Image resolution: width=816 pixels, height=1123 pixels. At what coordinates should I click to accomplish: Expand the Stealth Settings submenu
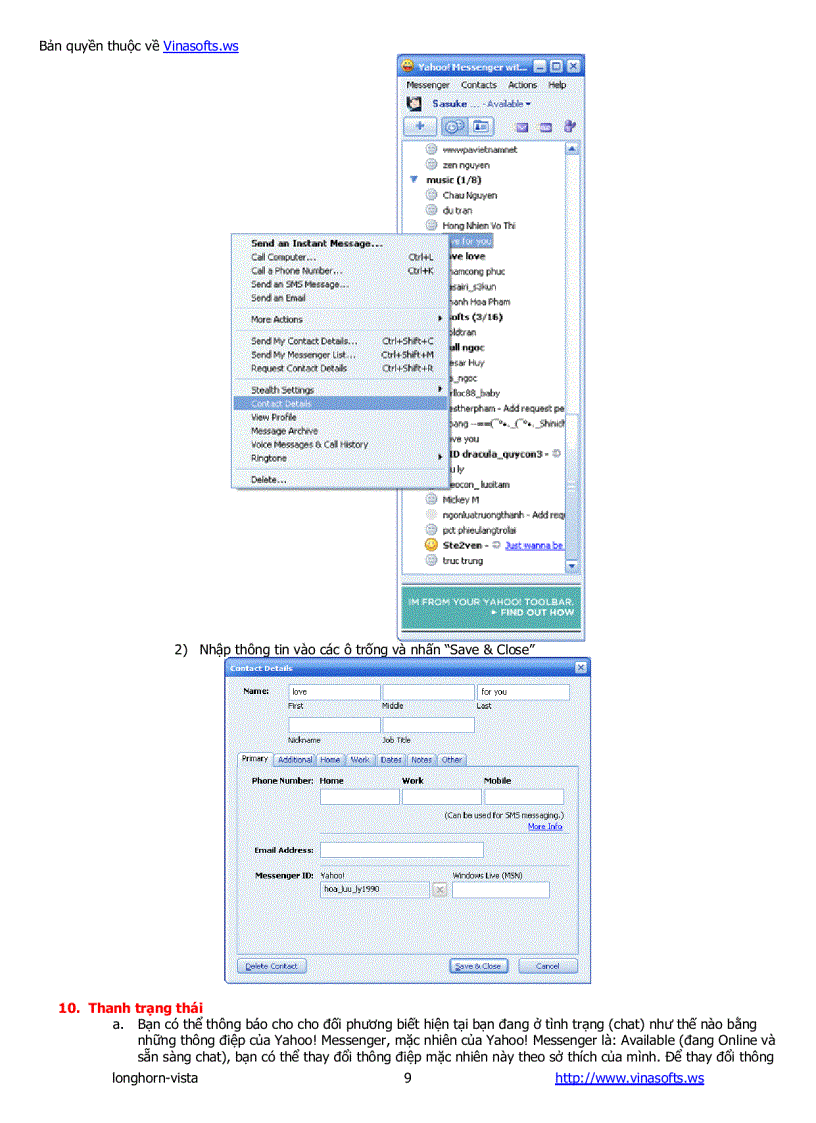[282, 389]
